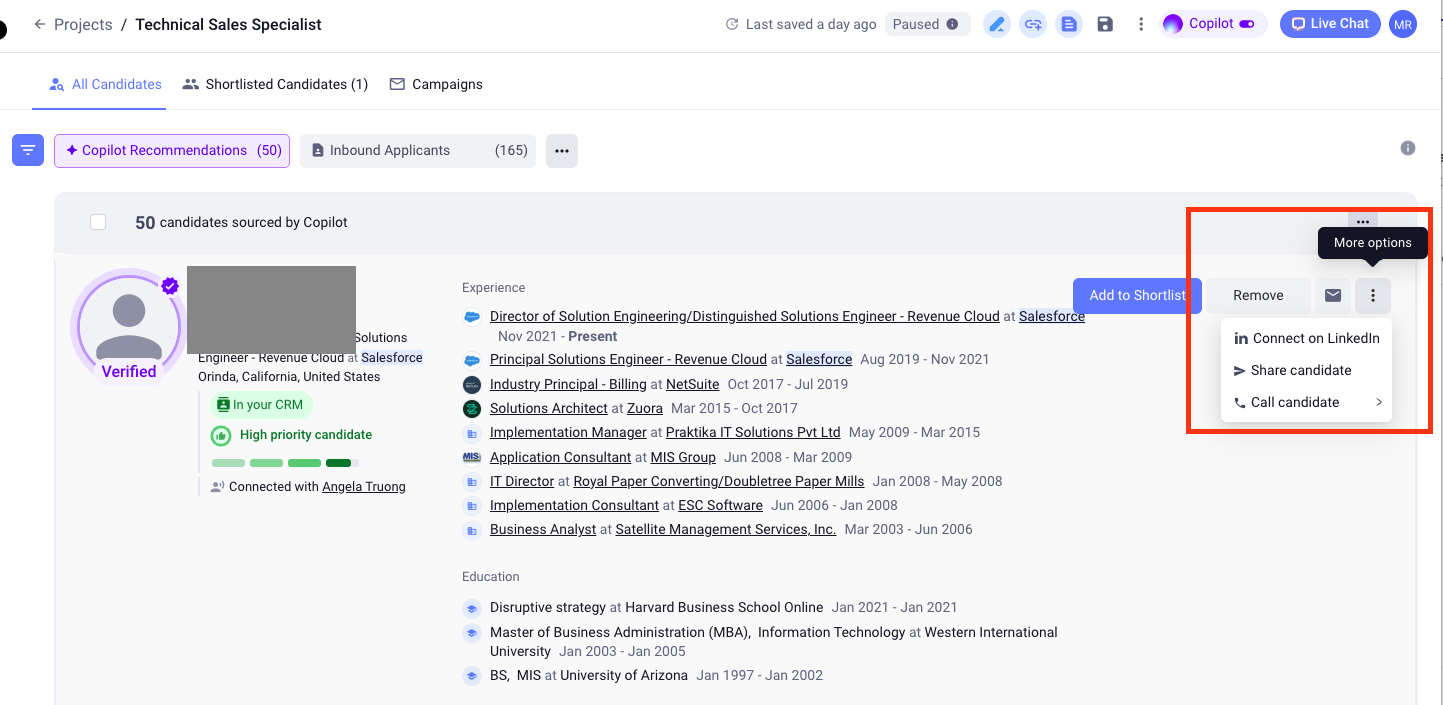Click graduation icon beside BS, MIS entry
Screen dimensions: 1443x705
(472, 676)
